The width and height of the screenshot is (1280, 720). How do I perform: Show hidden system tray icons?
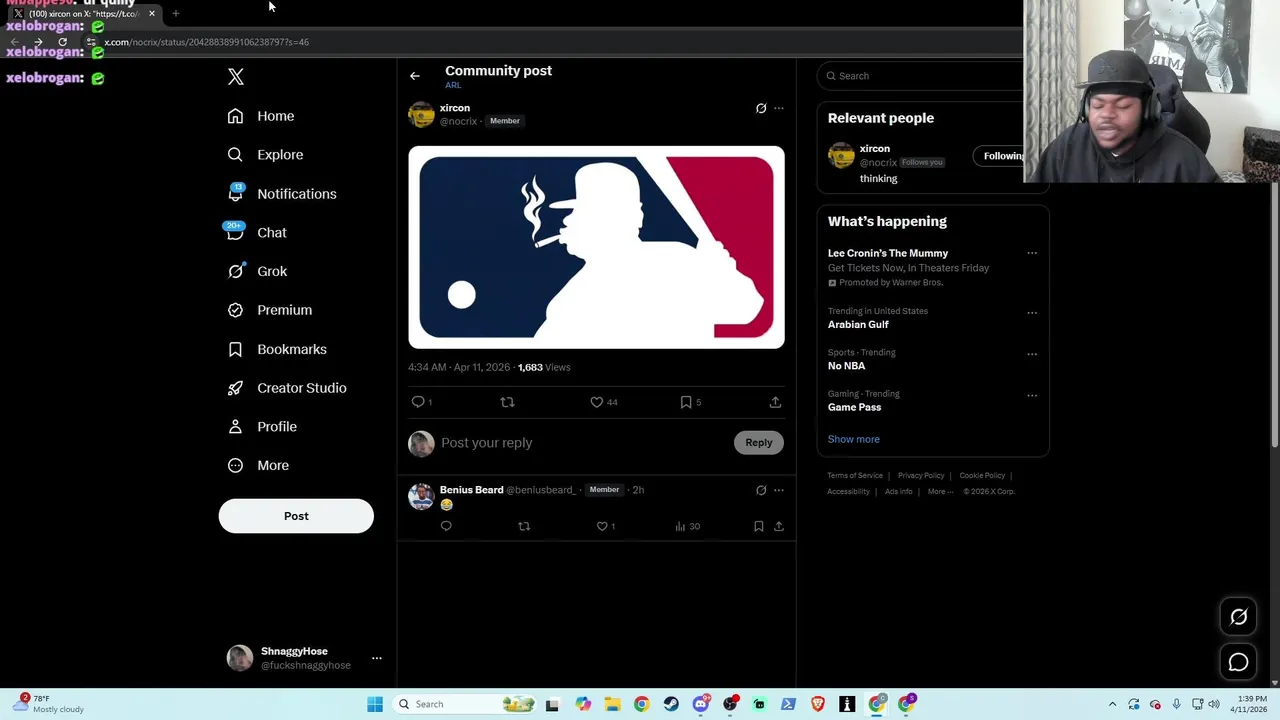point(1112,704)
